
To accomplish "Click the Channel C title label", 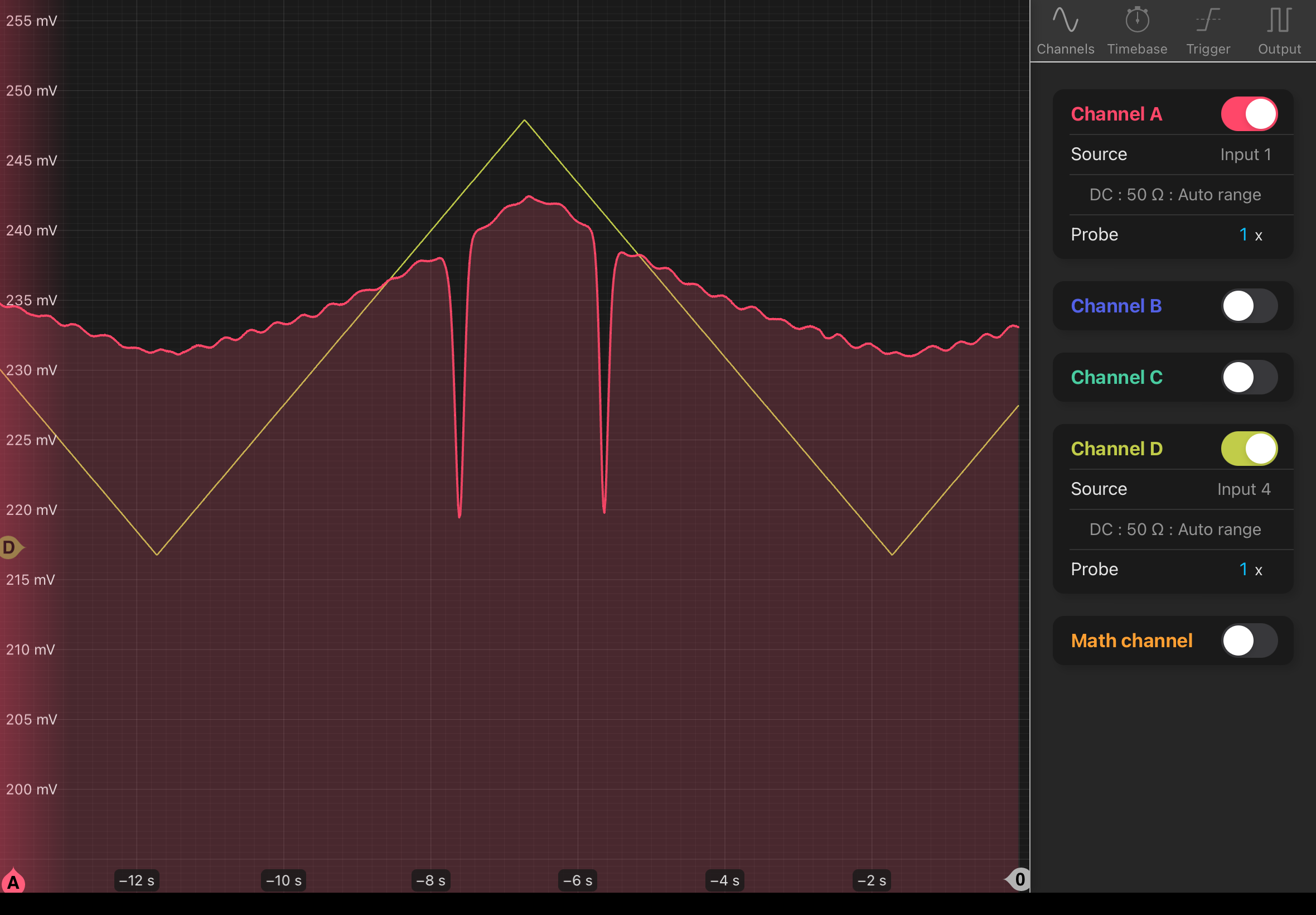I will 1116,377.
